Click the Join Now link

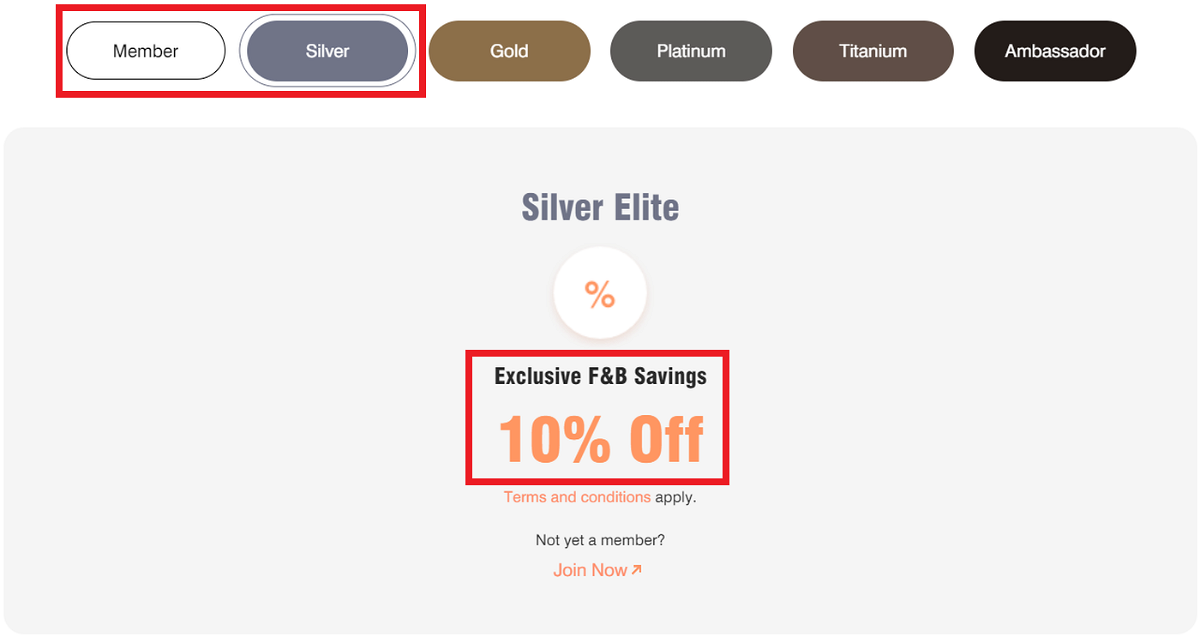[x=590, y=570]
